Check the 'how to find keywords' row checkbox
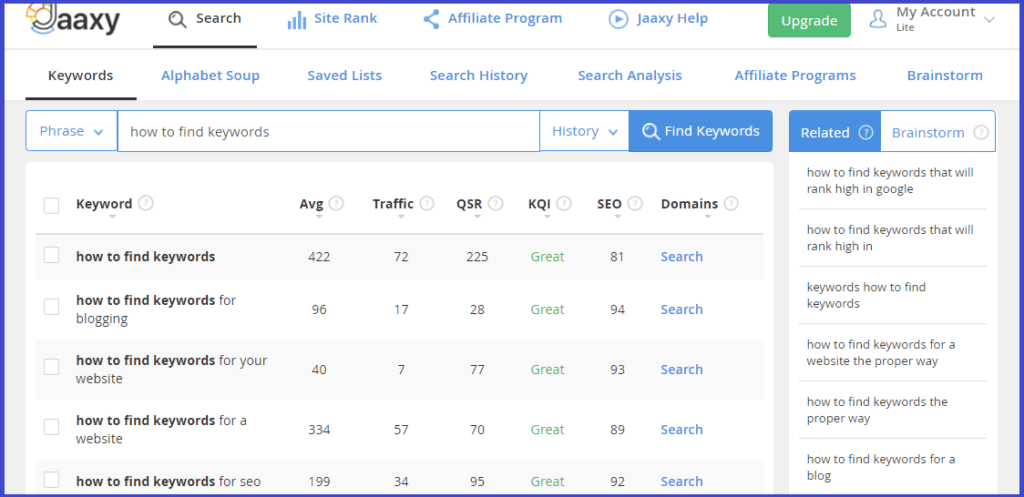The width and height of the screenshot is (1024, 497). point(52,255)
